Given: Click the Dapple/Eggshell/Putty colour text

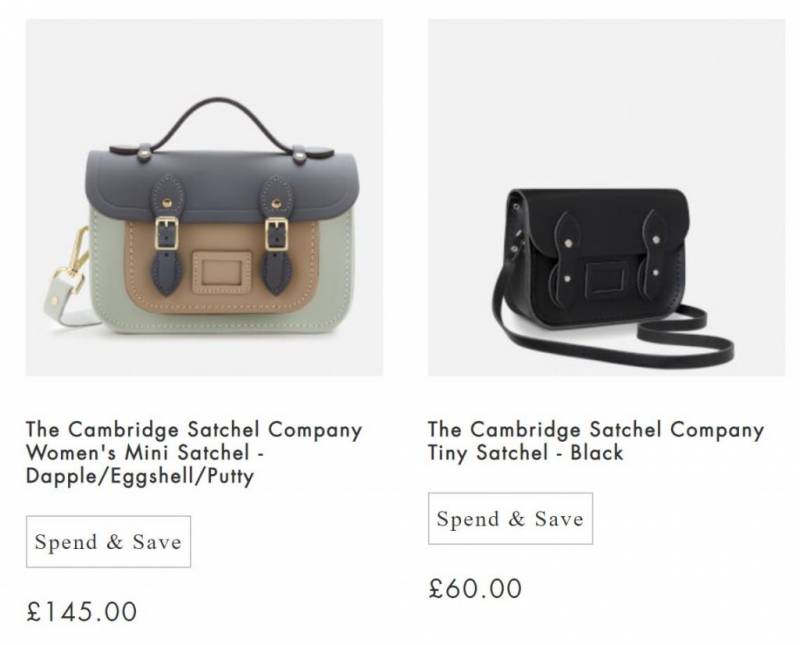Looking at the screenshot, I should pyautogui.click(x=140, y=477).
